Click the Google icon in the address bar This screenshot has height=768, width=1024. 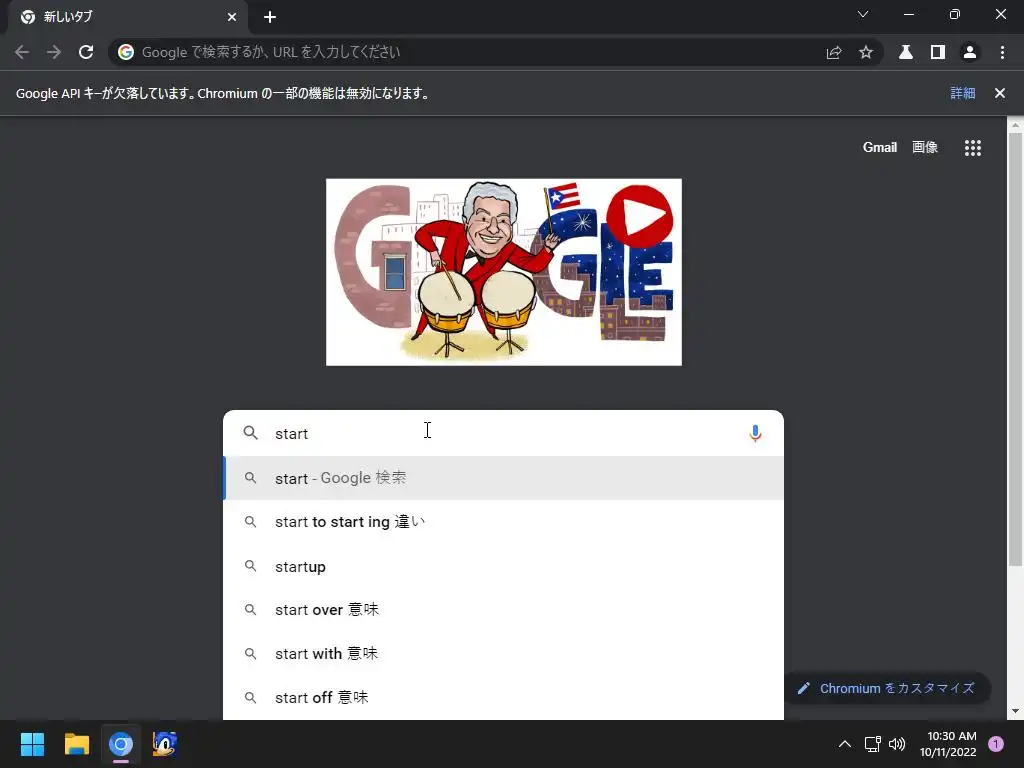(126, 52)
